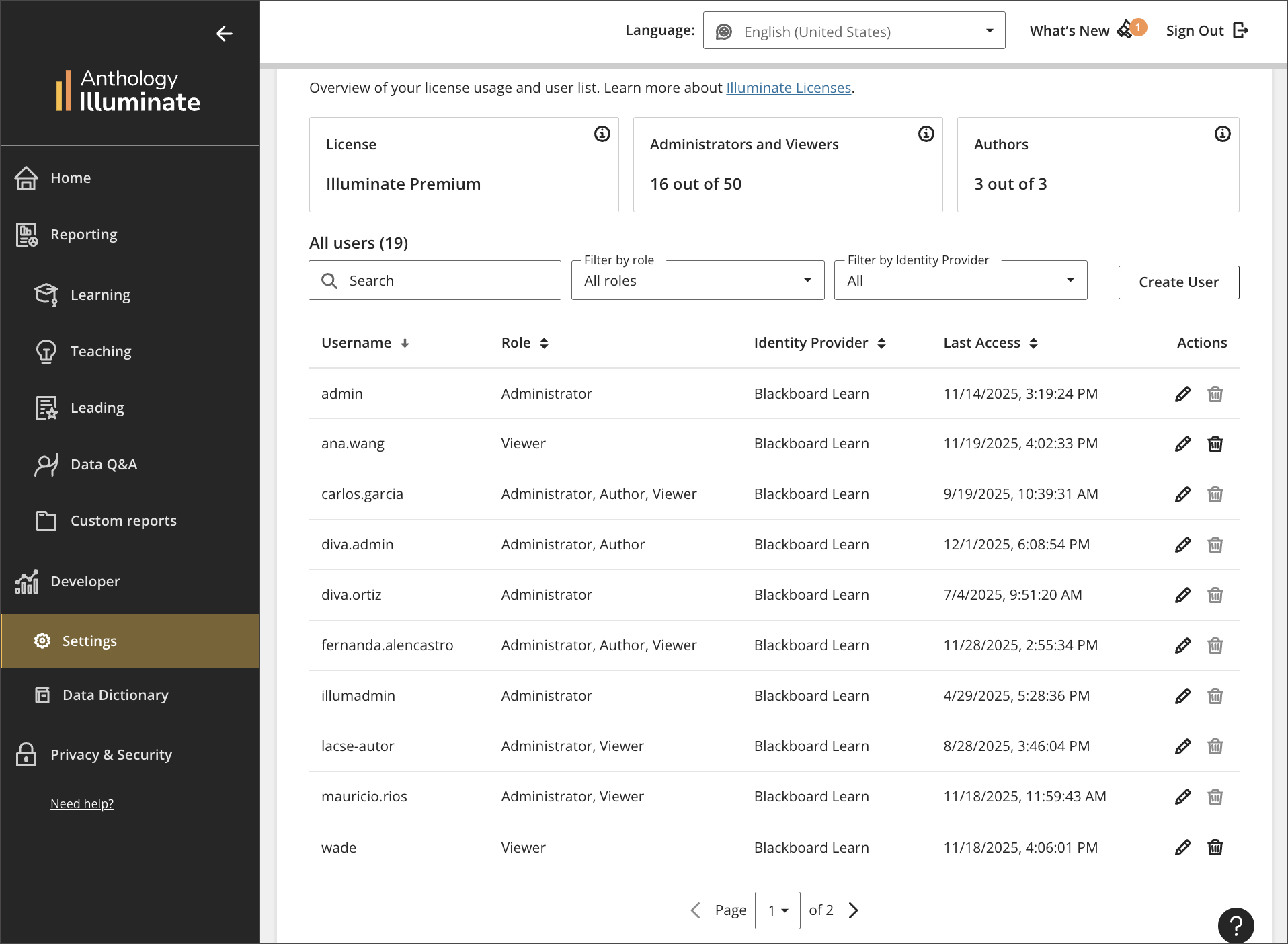Click the Developer icon in the sidebar
The height and width of the screenshot is (944, 1288).
tap(26, 581)
